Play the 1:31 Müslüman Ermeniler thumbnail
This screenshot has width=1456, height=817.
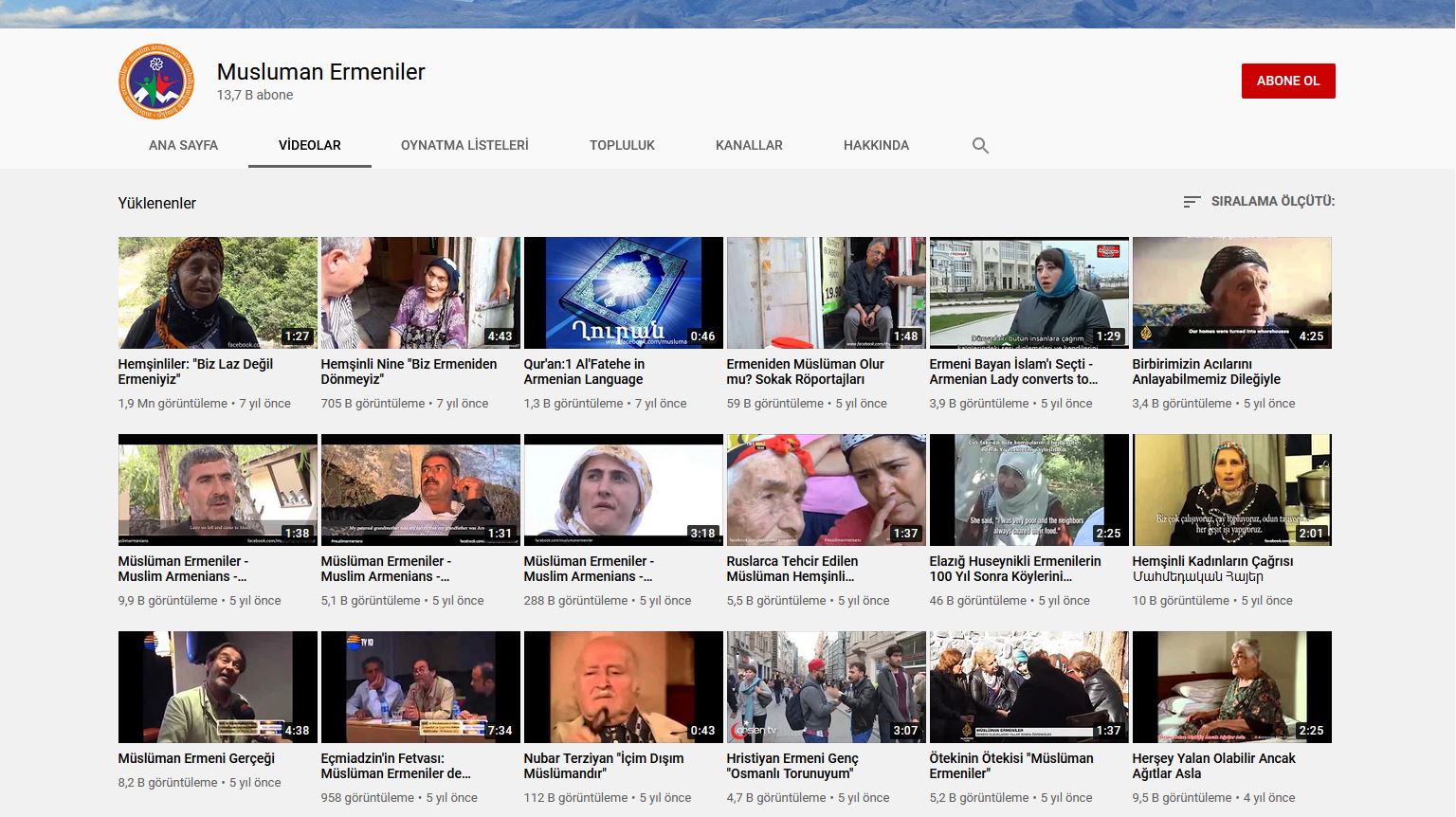pos(421,490)
